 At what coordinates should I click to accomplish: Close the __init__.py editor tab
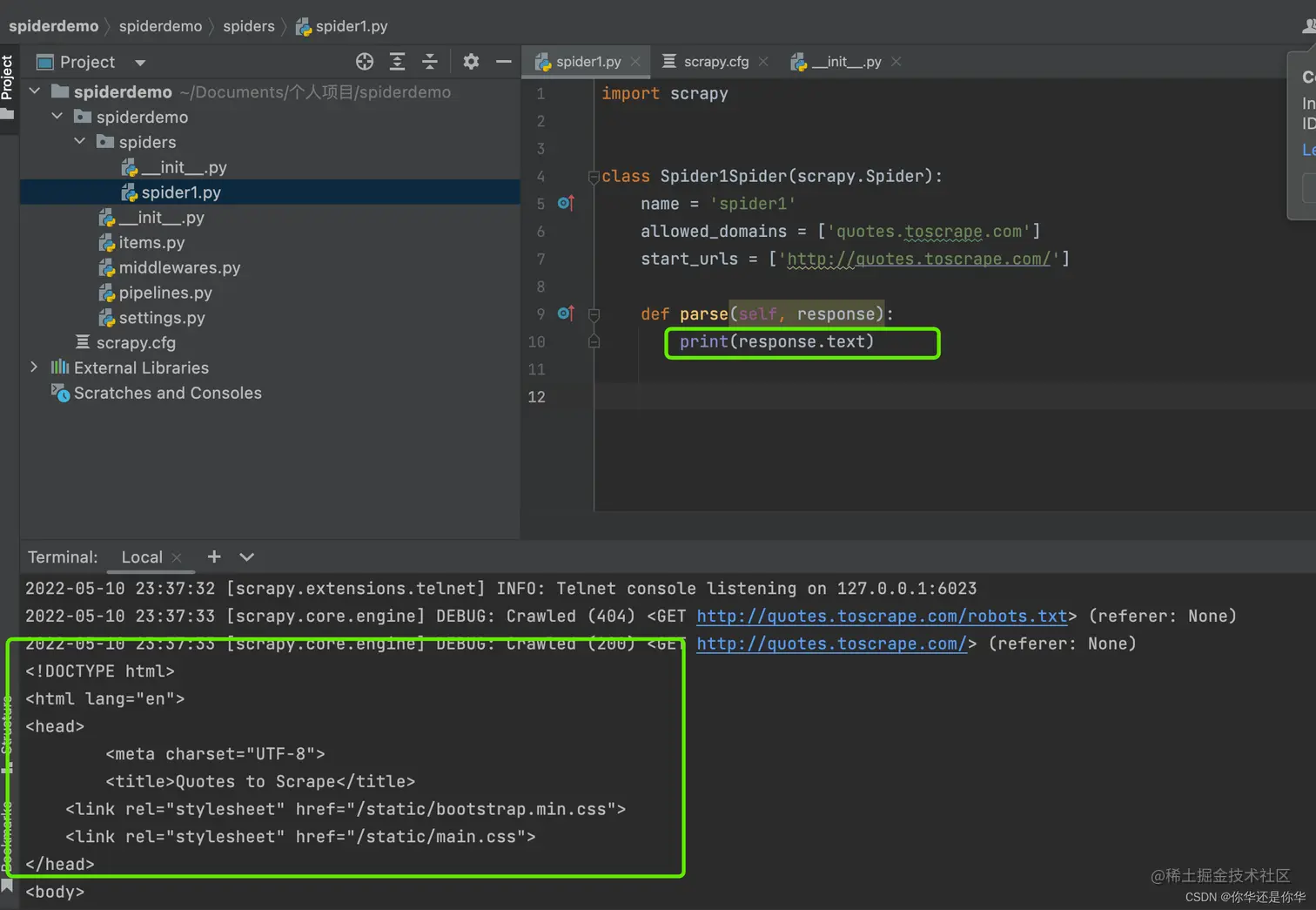tap(896, 61)
